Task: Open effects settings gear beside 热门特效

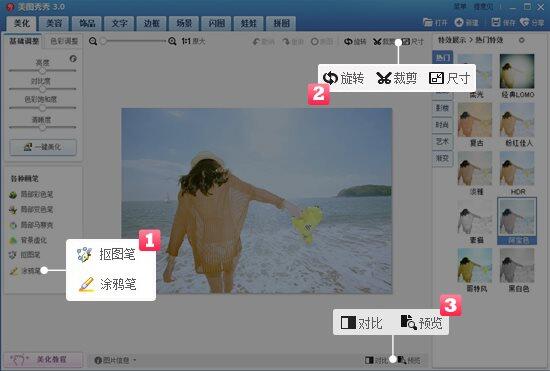Action: pyautogui.click(x=522, y=40)
